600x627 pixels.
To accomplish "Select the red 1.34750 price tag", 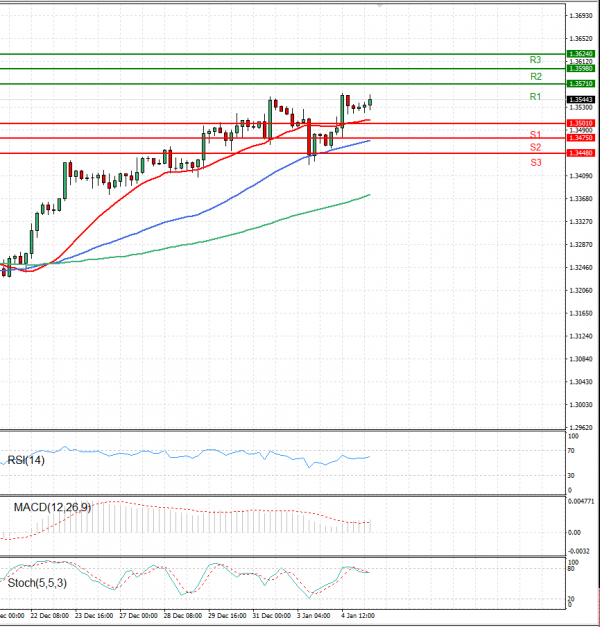I will 581,138.
